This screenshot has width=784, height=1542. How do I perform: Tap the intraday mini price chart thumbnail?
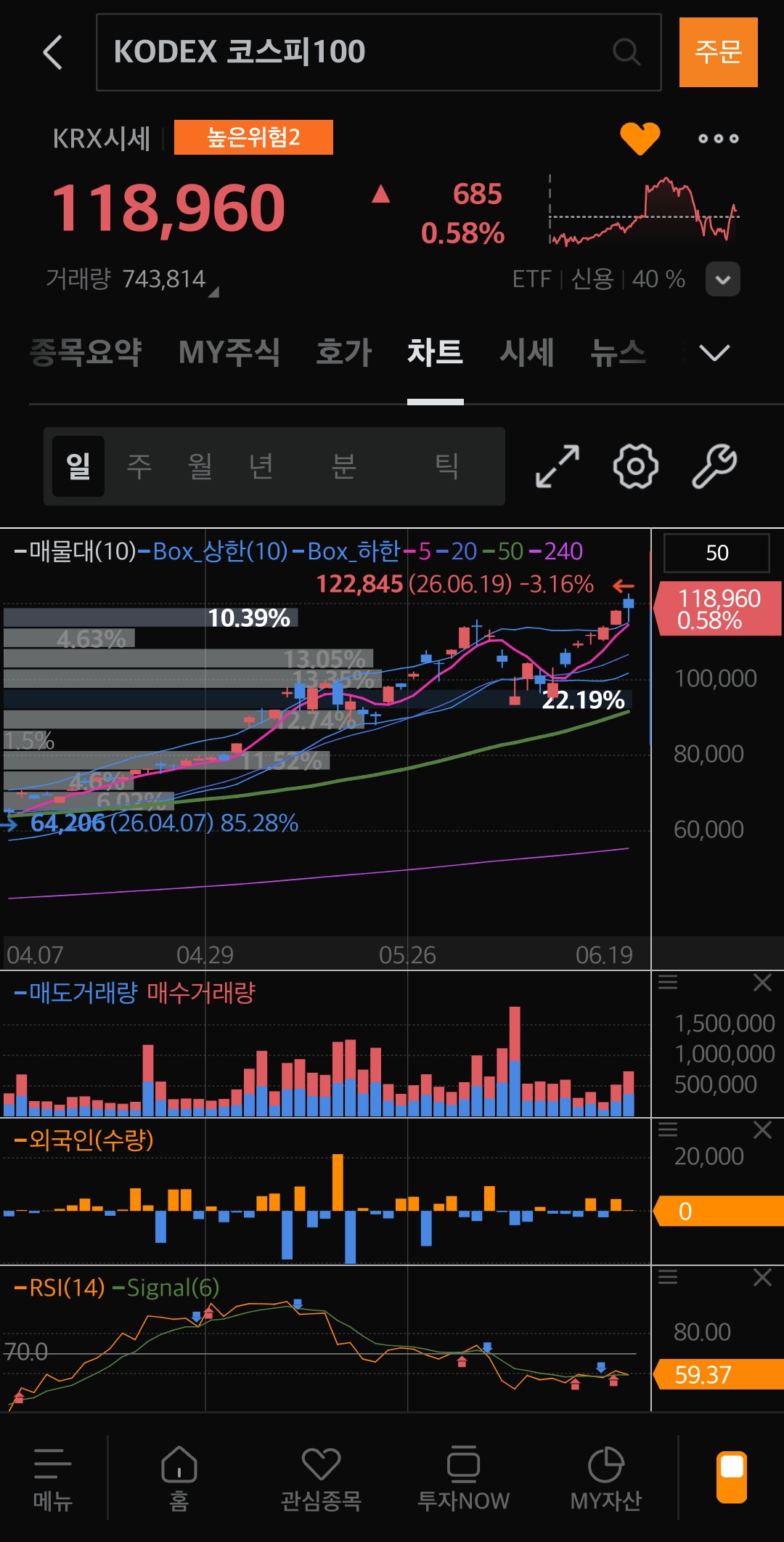click(643, 211)
